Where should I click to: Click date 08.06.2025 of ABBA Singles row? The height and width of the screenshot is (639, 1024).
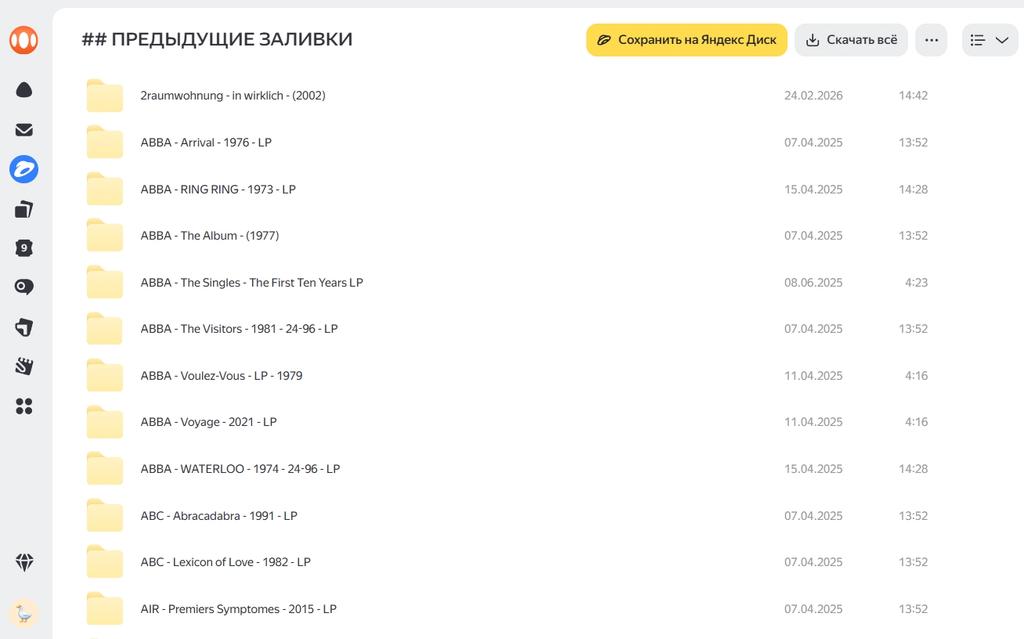[x=813, y=283]
